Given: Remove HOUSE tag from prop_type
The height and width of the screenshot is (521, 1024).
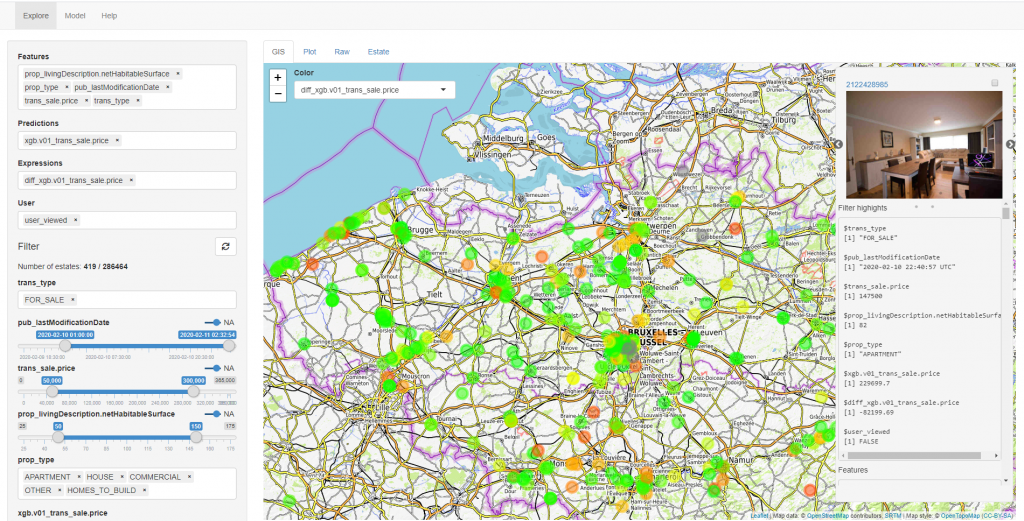Looking at the screenshot, I should (x=121, y=477).
